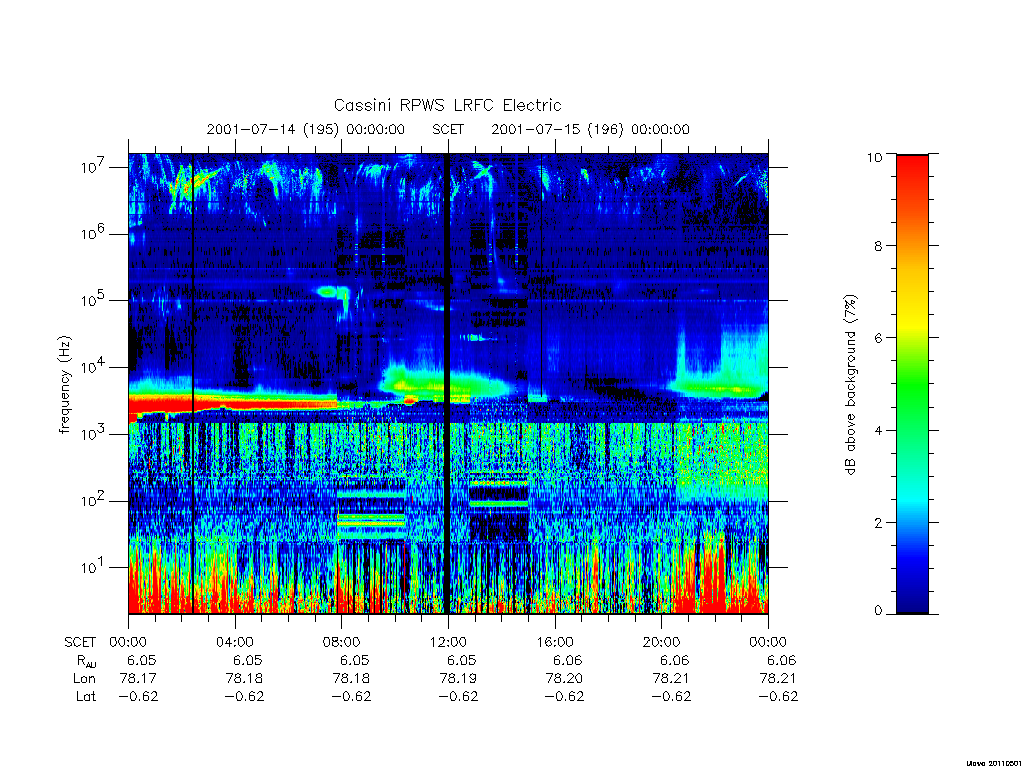Click the "frequency (Hz)" axis label
1024x768 pixels.
pos(64,385)
